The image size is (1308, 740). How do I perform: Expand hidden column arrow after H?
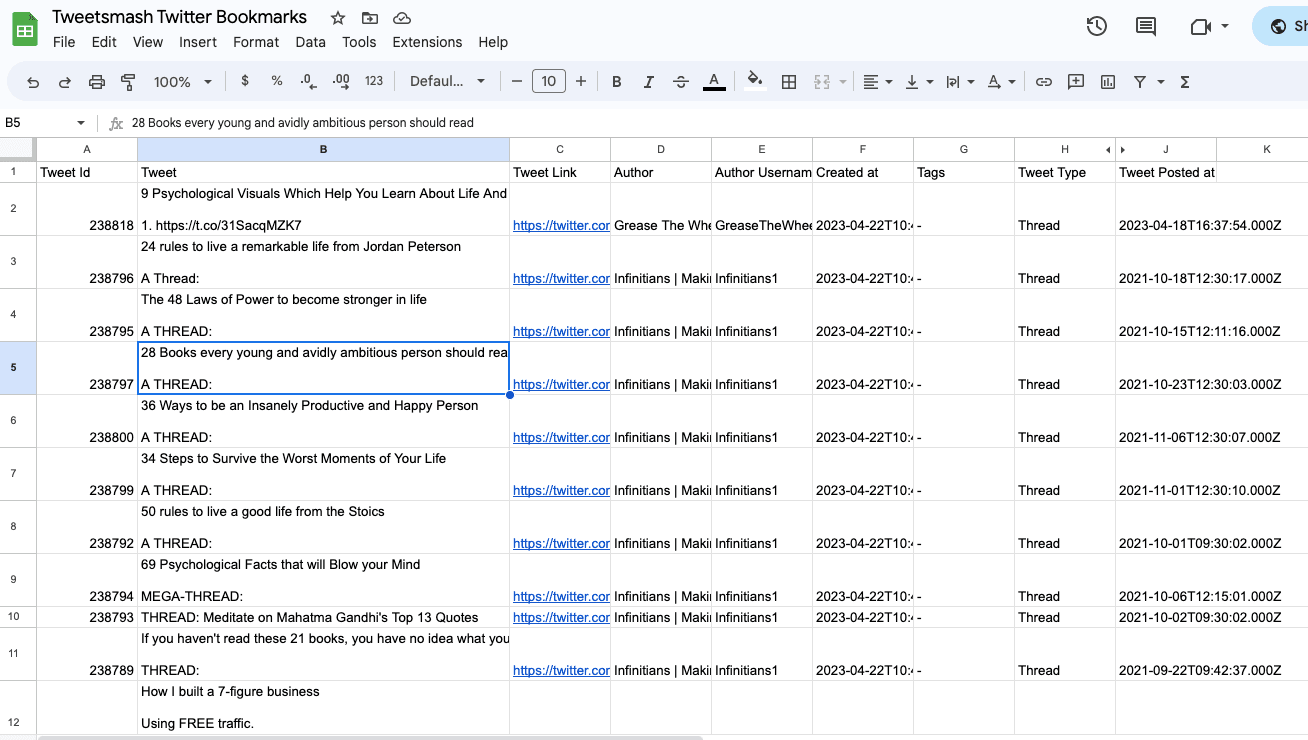pyautogui.click(x=1108, y=150)
